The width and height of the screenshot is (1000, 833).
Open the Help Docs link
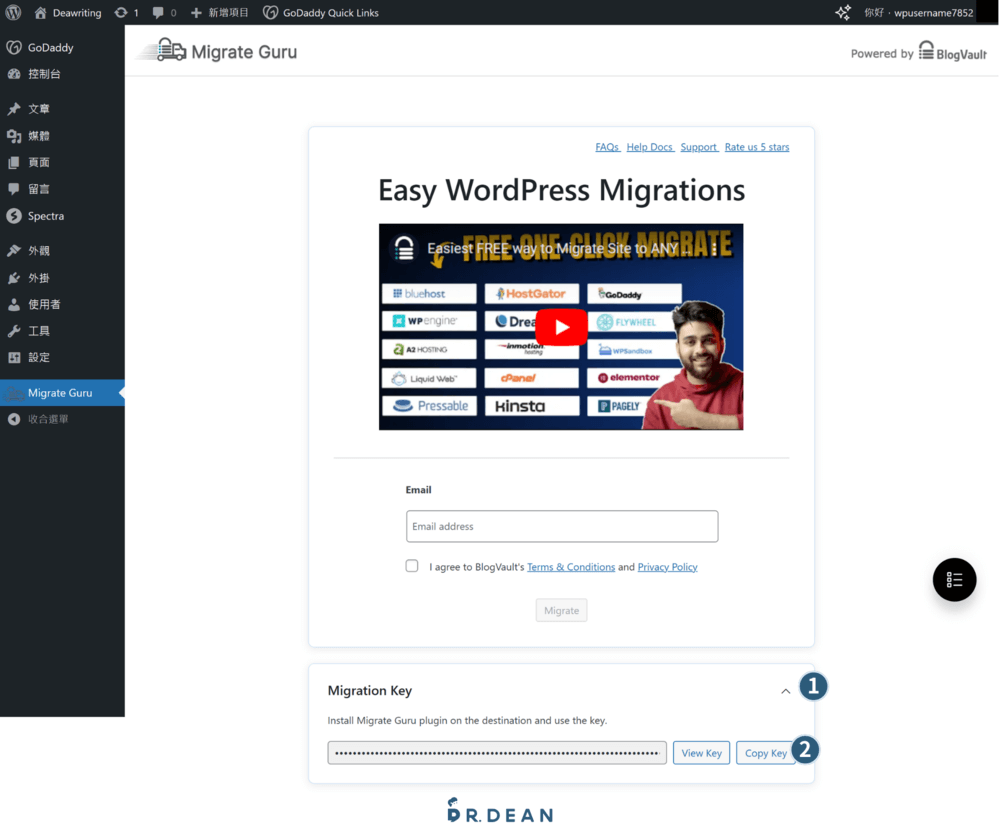(x=650, y=147)
